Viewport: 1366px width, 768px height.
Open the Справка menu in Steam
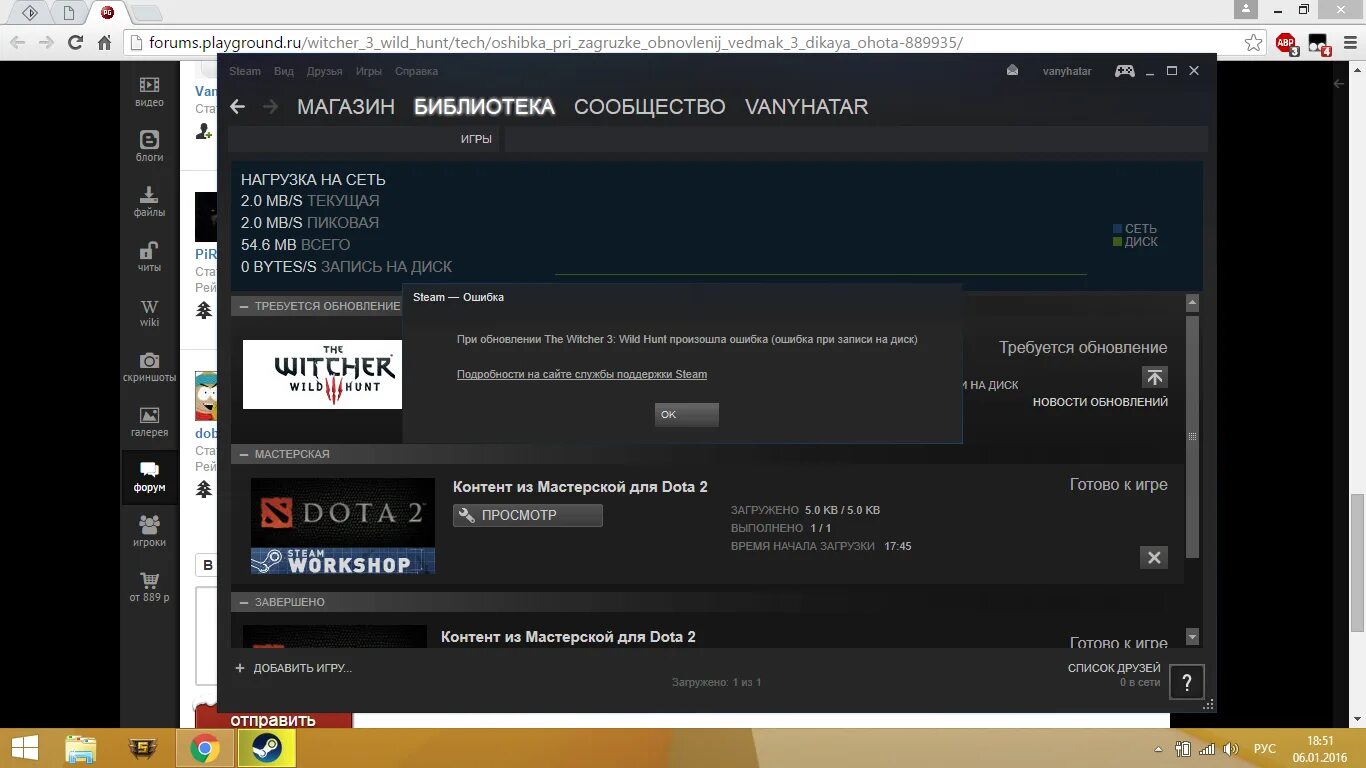pyautogui.click(x=416, y=71)
